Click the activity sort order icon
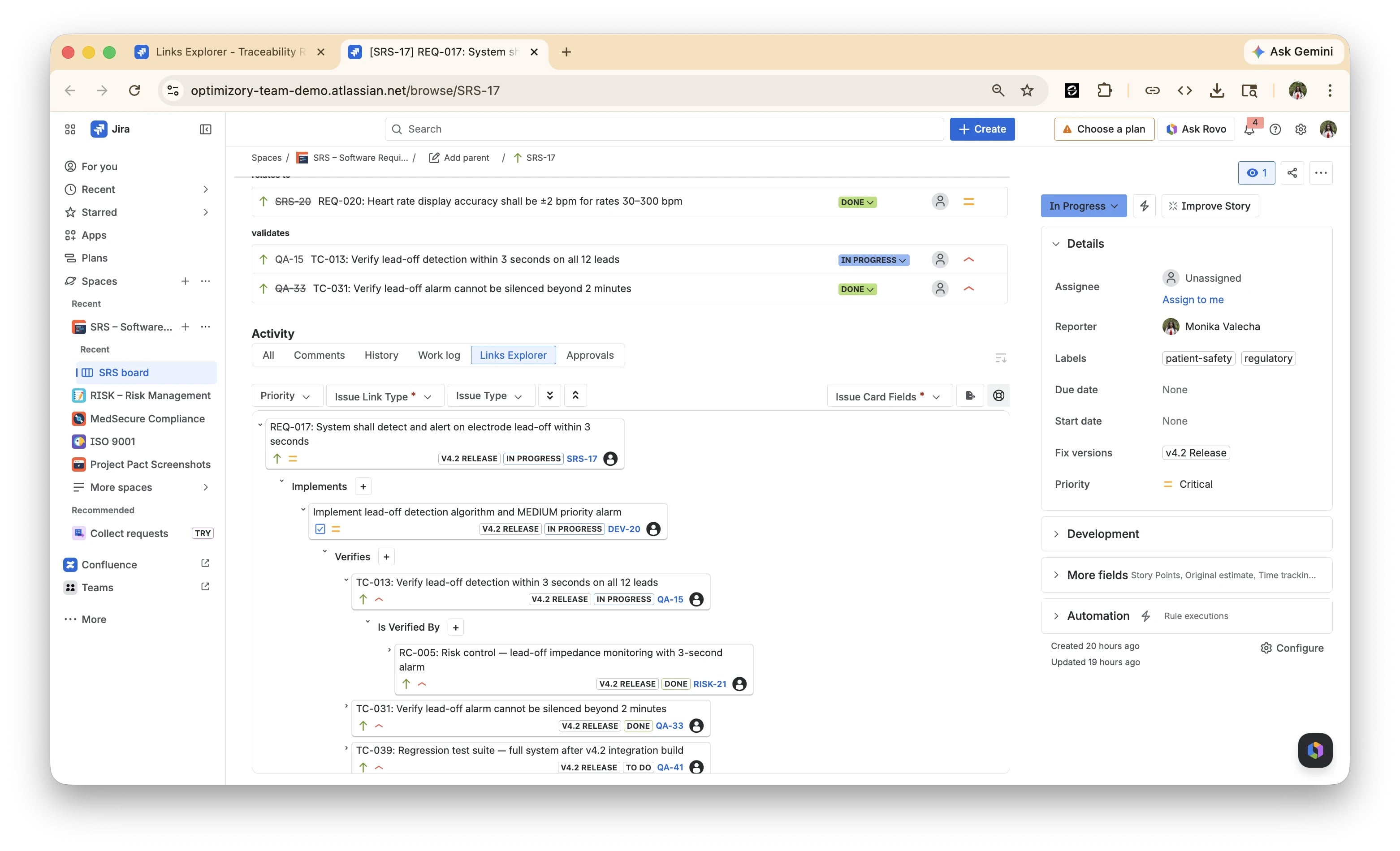The height and width of the screenshot is (851, 1400). pos(1001,358)
